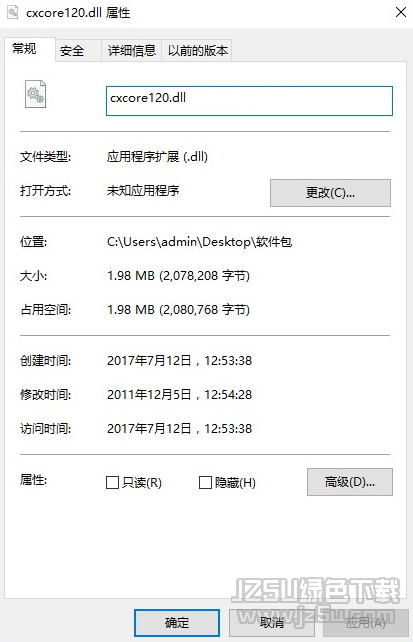
Task: Close the cxcore120.dll properties dialog
Action: click(x=401, y=12)
